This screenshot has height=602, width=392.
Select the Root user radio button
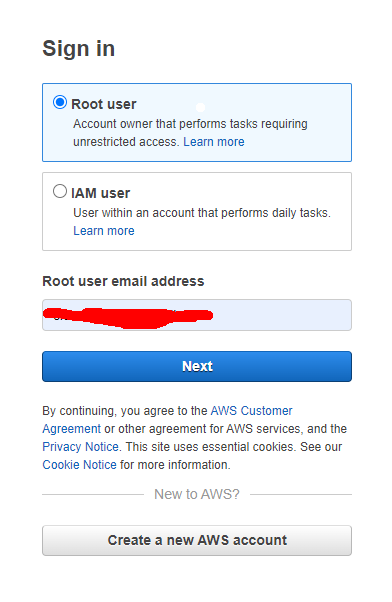coord(60,102)
